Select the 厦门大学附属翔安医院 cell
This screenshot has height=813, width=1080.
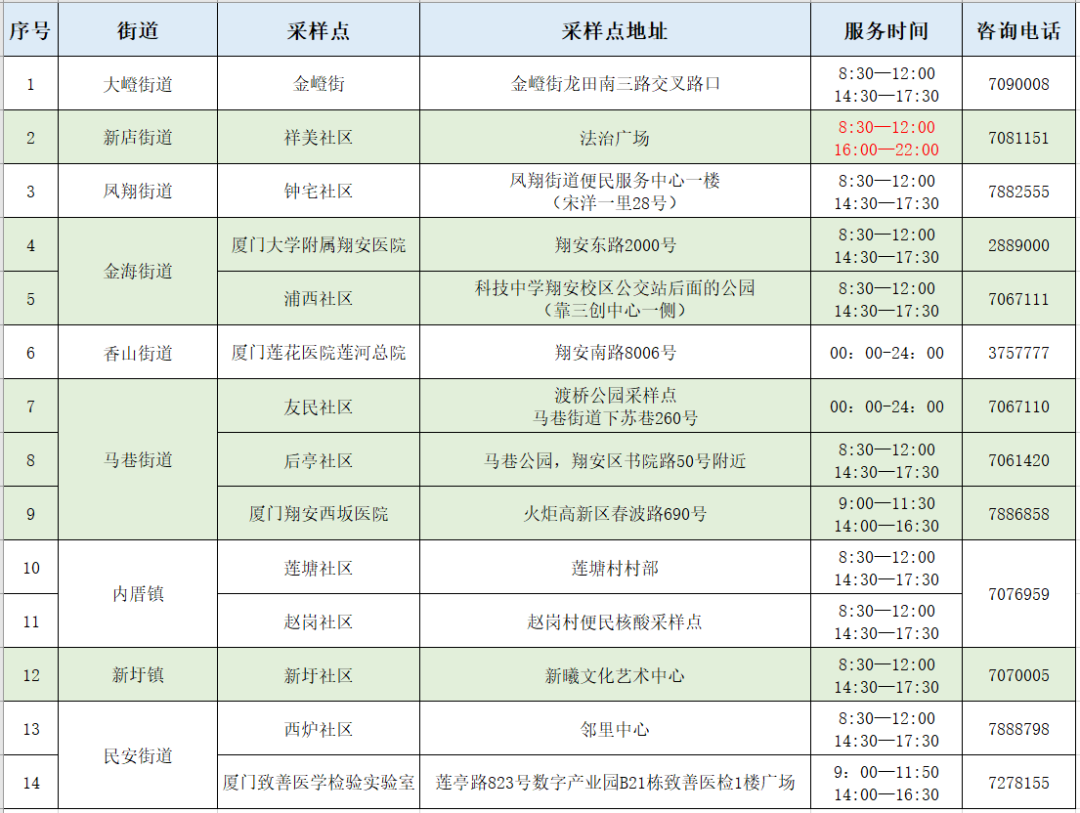[x=318, y=245]
